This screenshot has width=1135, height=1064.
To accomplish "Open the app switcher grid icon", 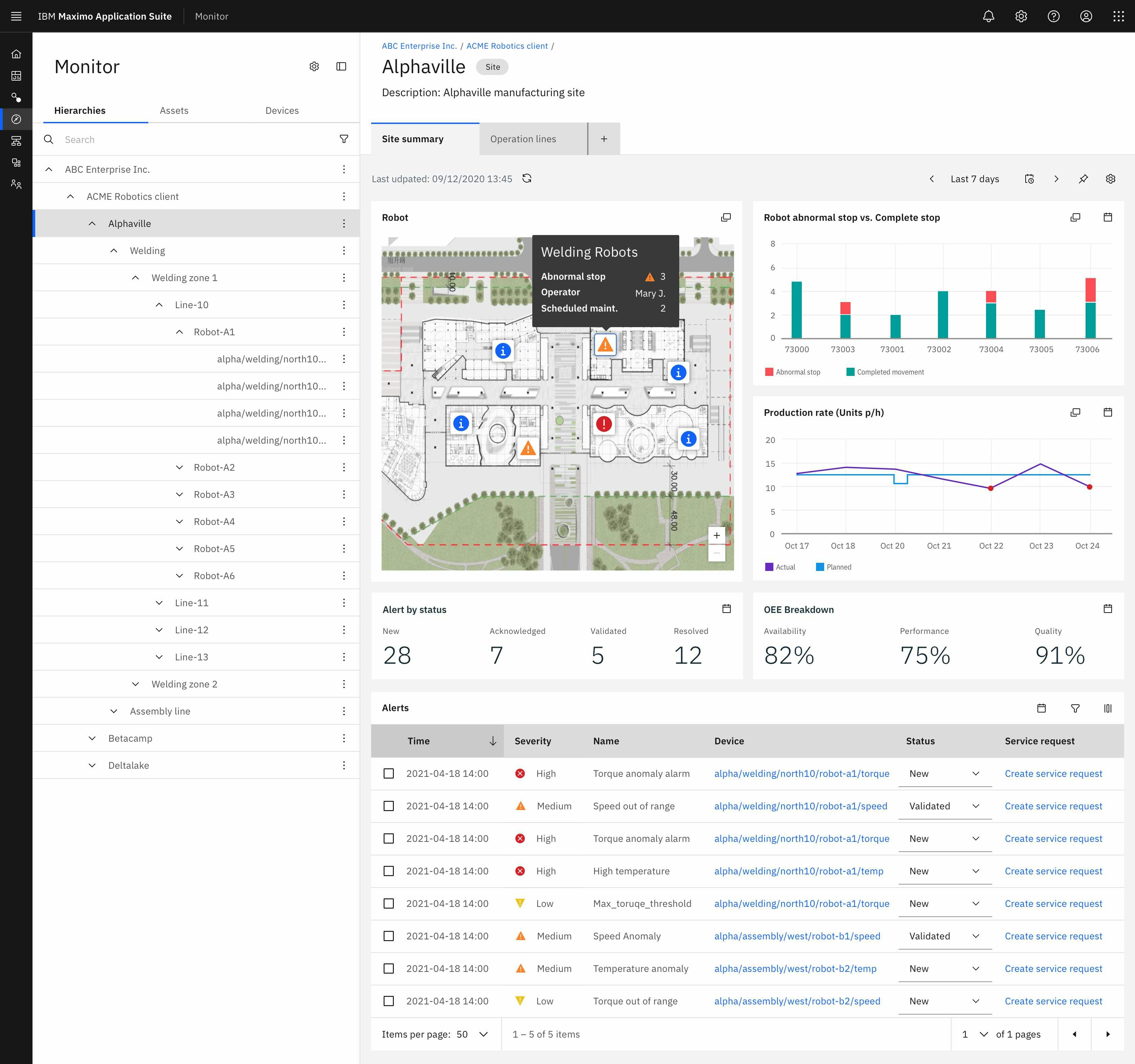I will 1118,17.
